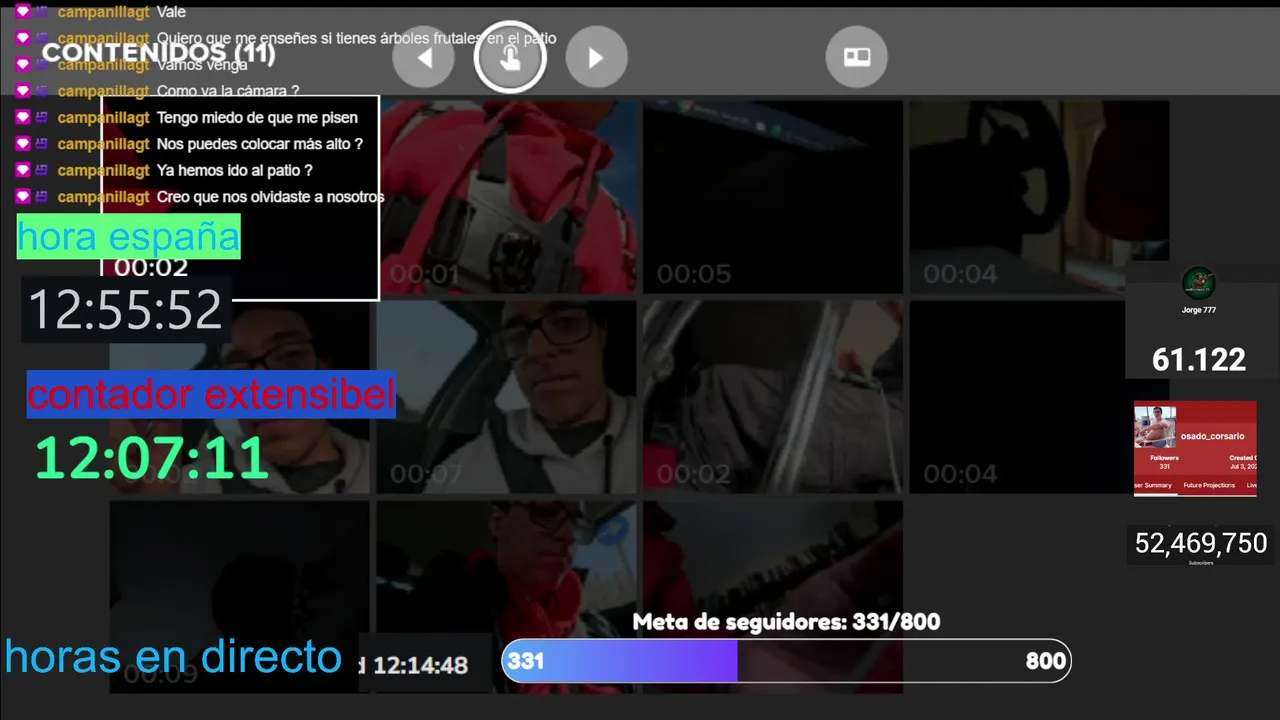This screenshot has width=1280, height=720.
Task: Click the CONTENIDOS (11) title
Action: click(158, 51)
